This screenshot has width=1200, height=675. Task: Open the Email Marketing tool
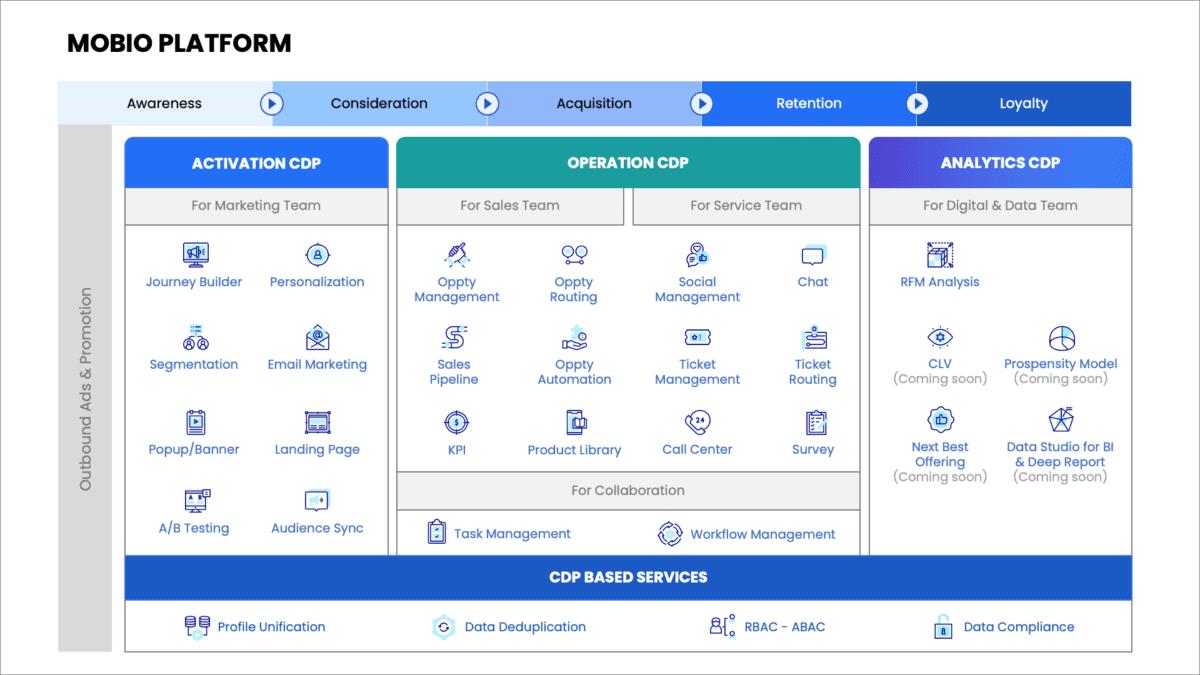[x=317, y=338]
